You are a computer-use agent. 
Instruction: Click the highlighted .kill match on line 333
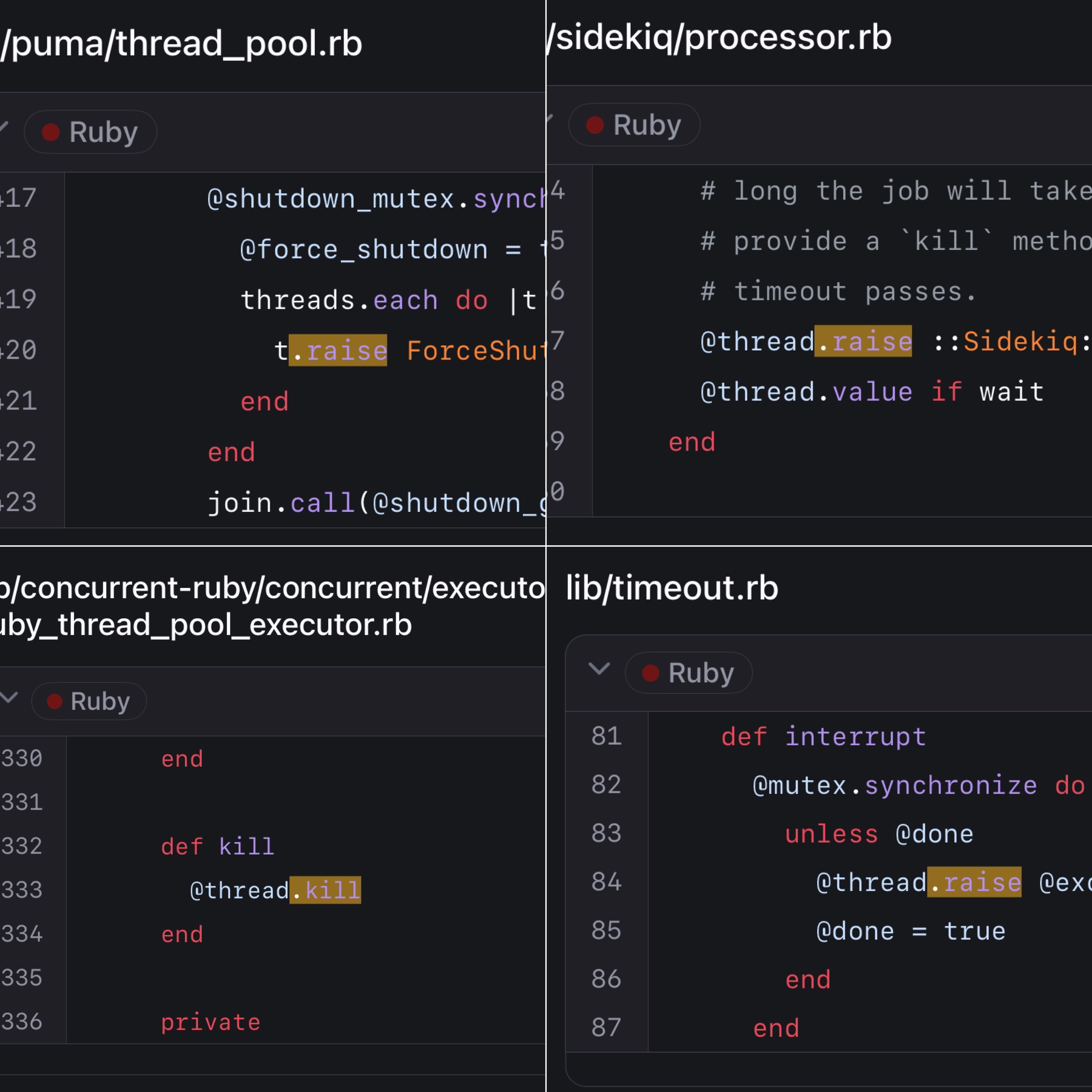click(x=325, y=890)
